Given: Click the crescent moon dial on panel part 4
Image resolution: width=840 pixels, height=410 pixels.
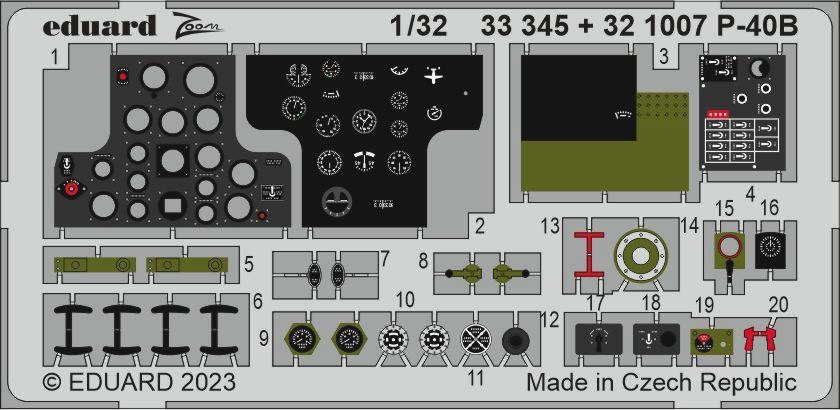Looking at the screenshot, I should click(760, 68).
